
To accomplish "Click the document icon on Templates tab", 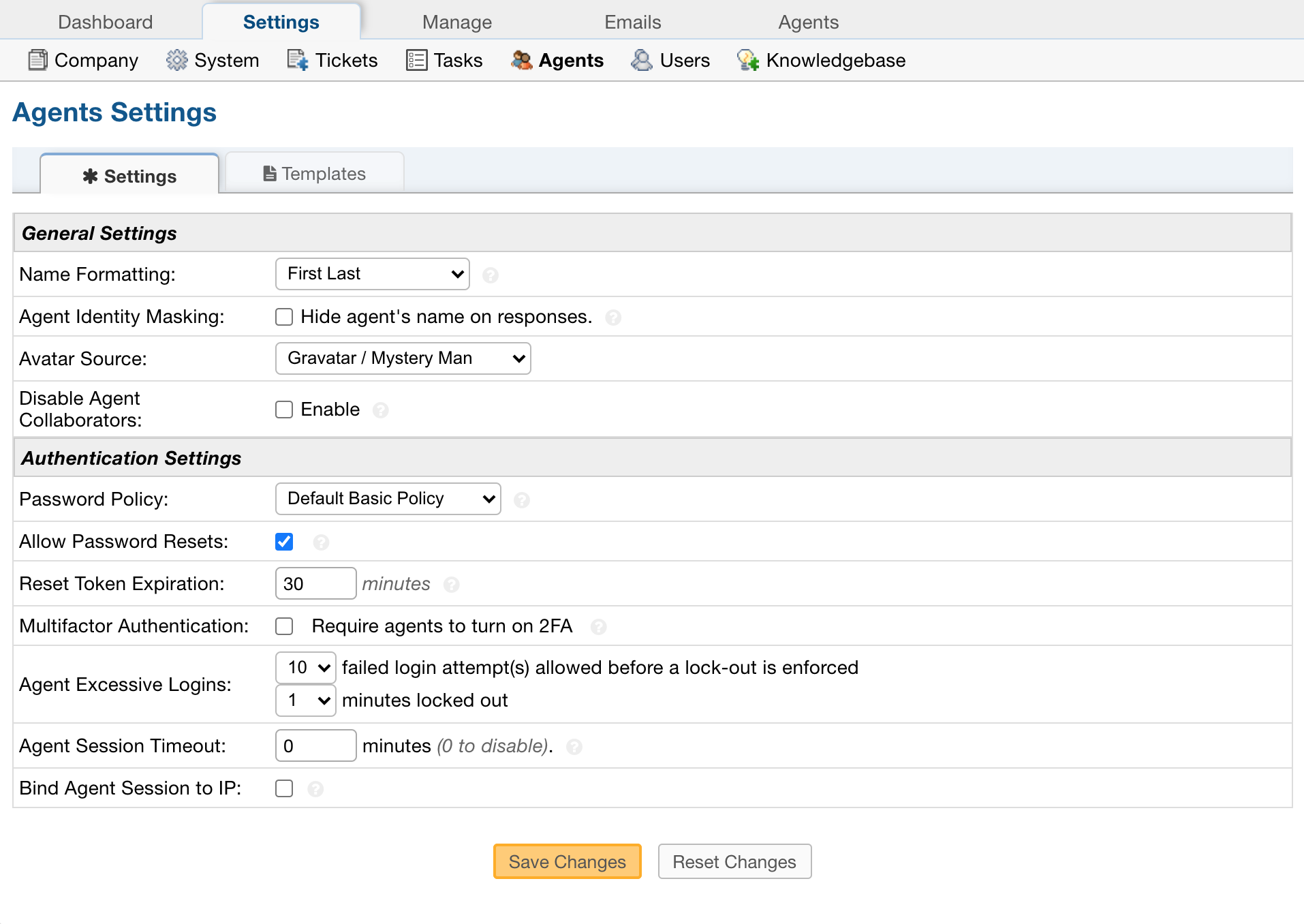I will pos(270,174).
